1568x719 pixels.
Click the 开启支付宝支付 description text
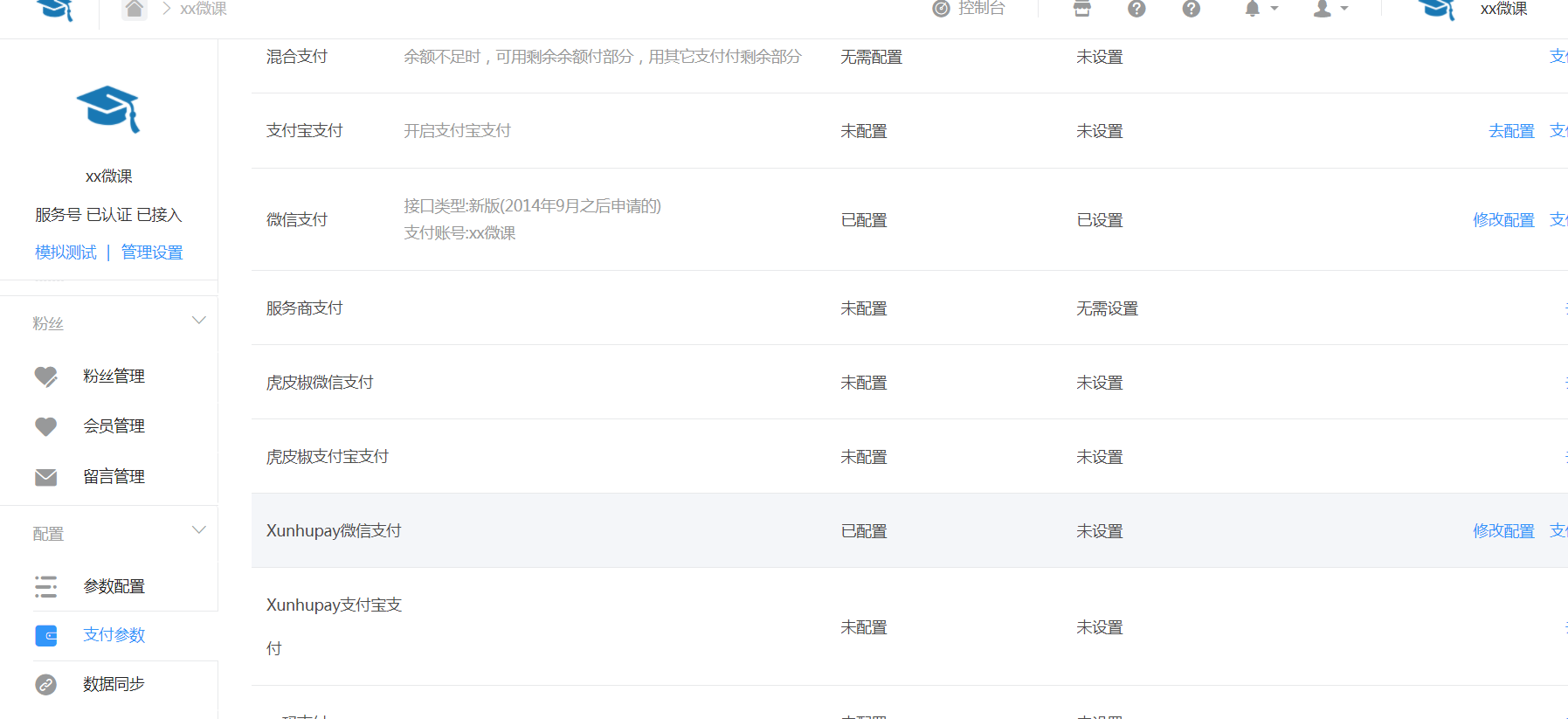(457, 131)
